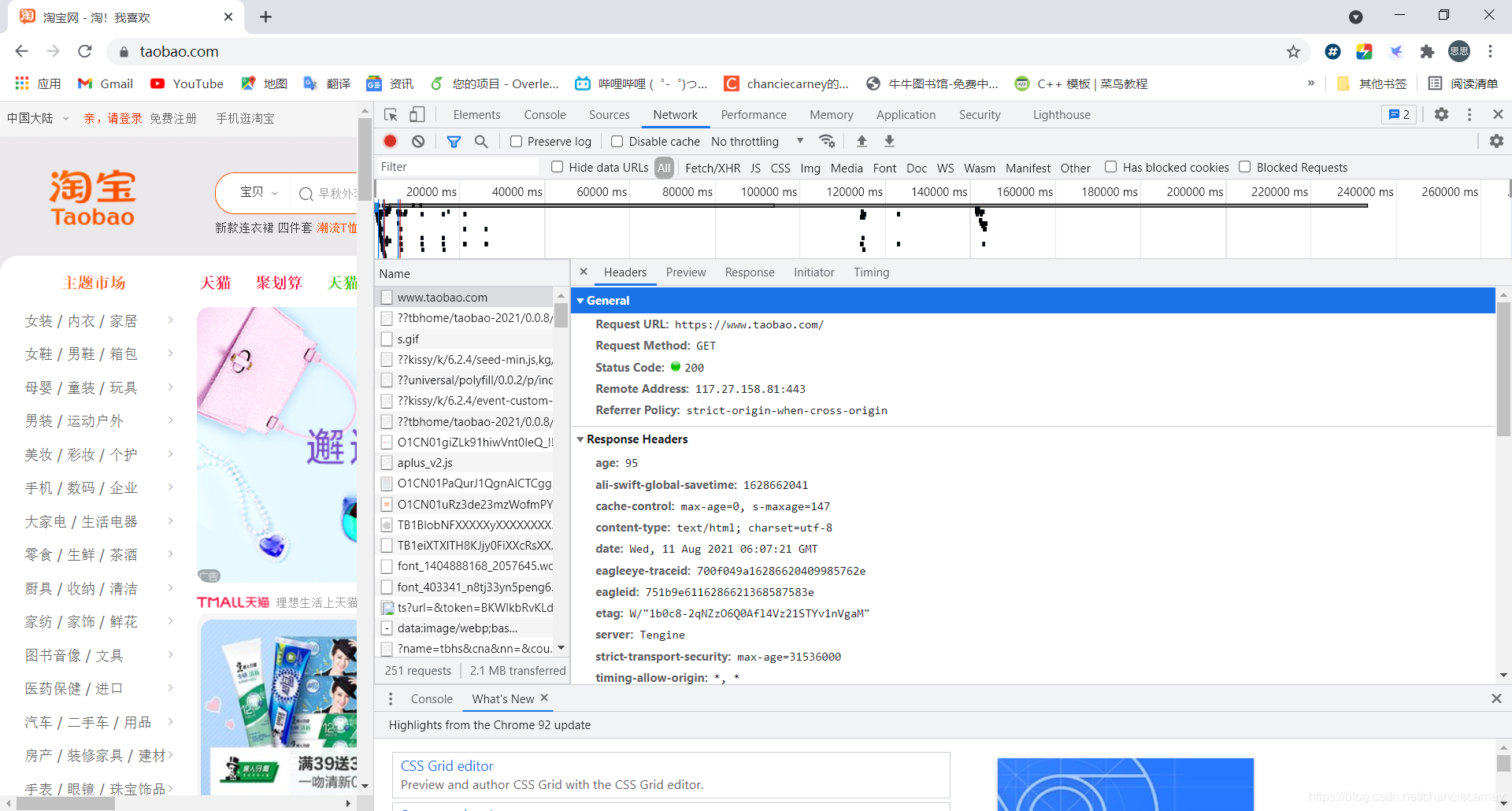The image size is (1512, 811).
Task: Open DevTools settings gear
Action: click(x=1441, y=114)
